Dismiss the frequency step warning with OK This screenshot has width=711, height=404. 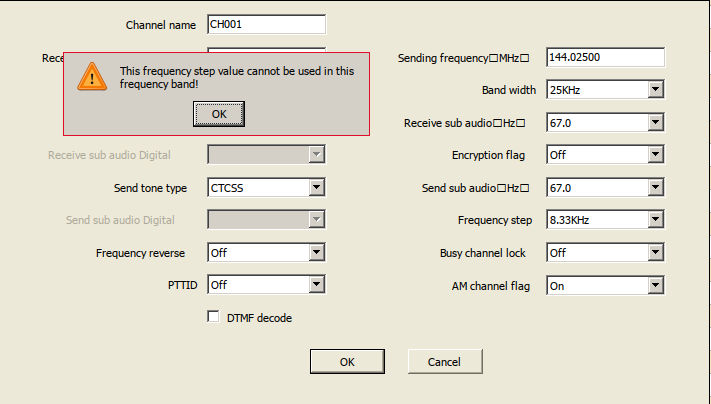click(219, 114)
